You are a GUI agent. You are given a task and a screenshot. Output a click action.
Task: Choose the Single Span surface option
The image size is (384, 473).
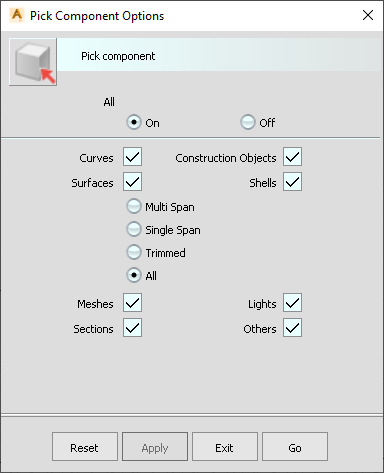[134, 229]
